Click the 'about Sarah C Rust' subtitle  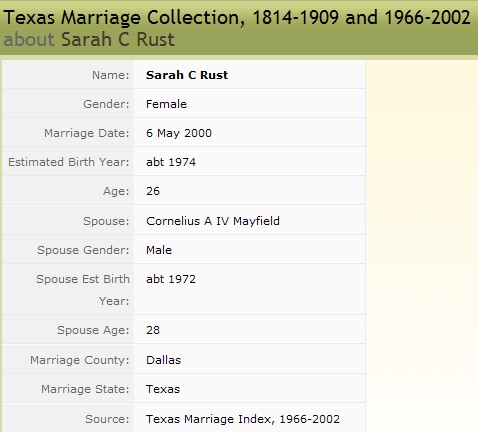coord(89,39)
